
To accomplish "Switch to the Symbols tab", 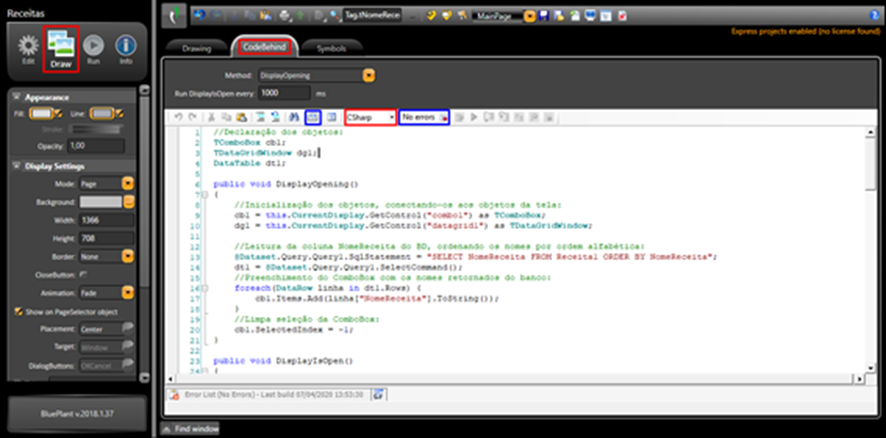I will pos(331,48).
